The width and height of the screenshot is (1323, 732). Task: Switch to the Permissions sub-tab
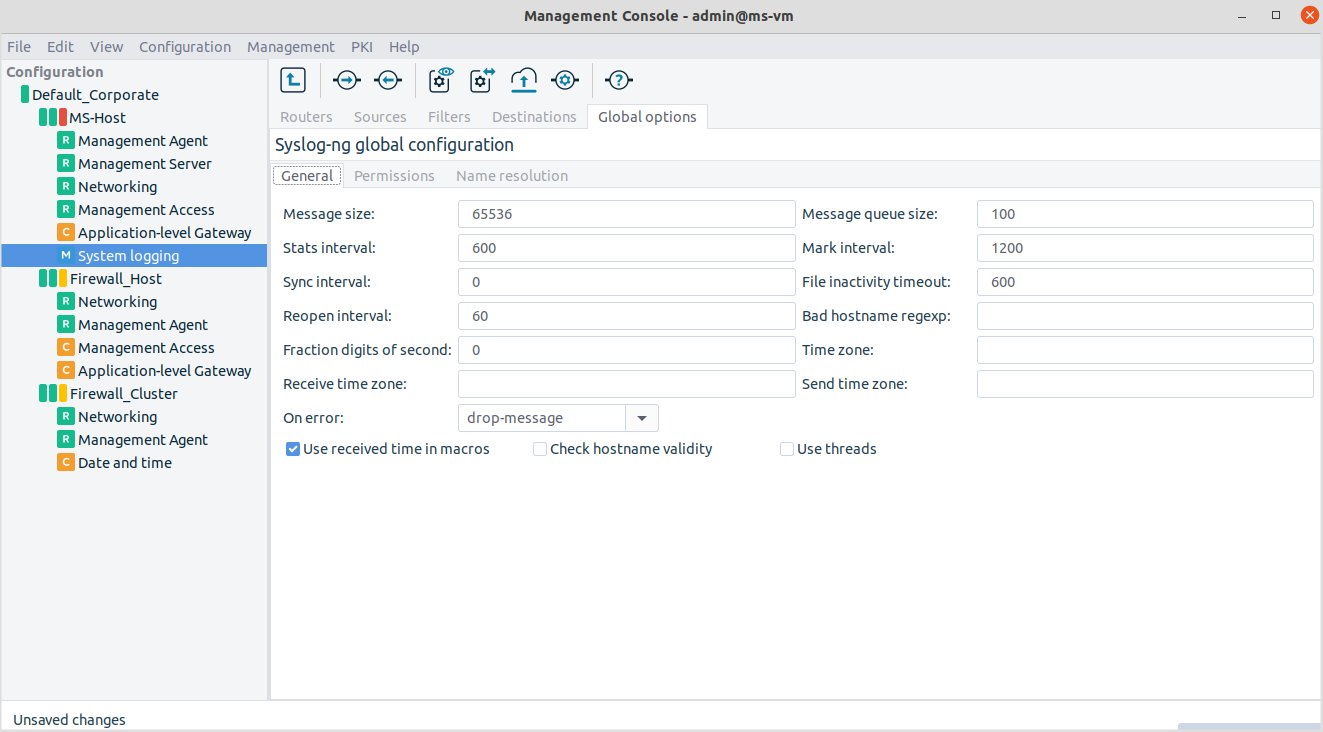pyautogui.click(x=394, y=175)
